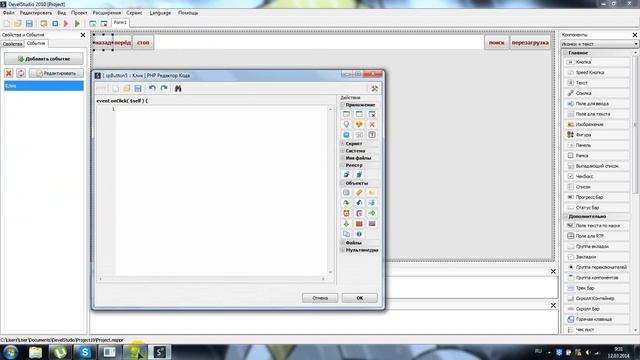Collapse the Главное components section
This screenshot has width=640, height=360.
point(566,53)
